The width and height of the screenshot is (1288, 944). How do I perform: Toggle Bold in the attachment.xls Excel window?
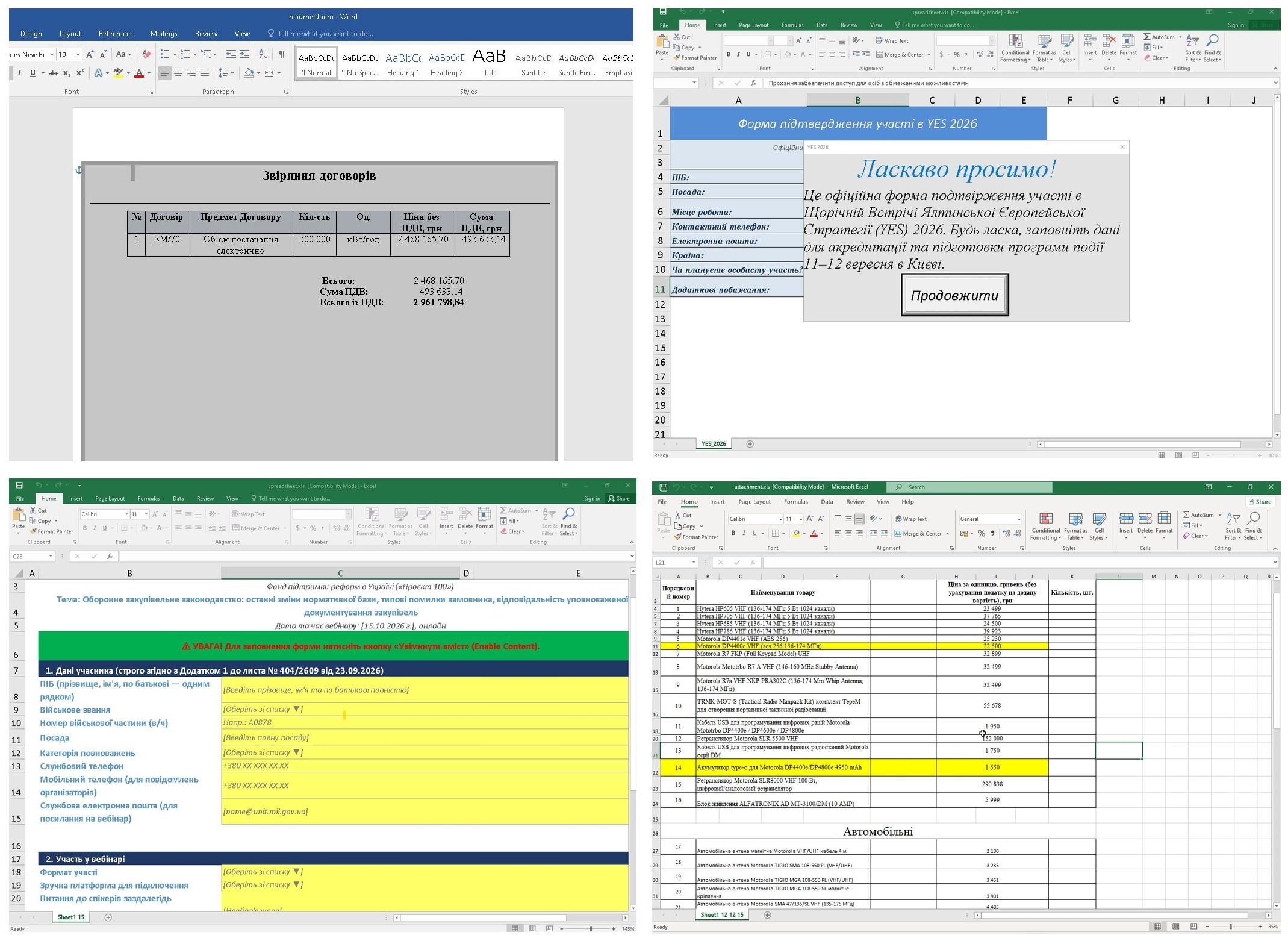click(733, 533)
